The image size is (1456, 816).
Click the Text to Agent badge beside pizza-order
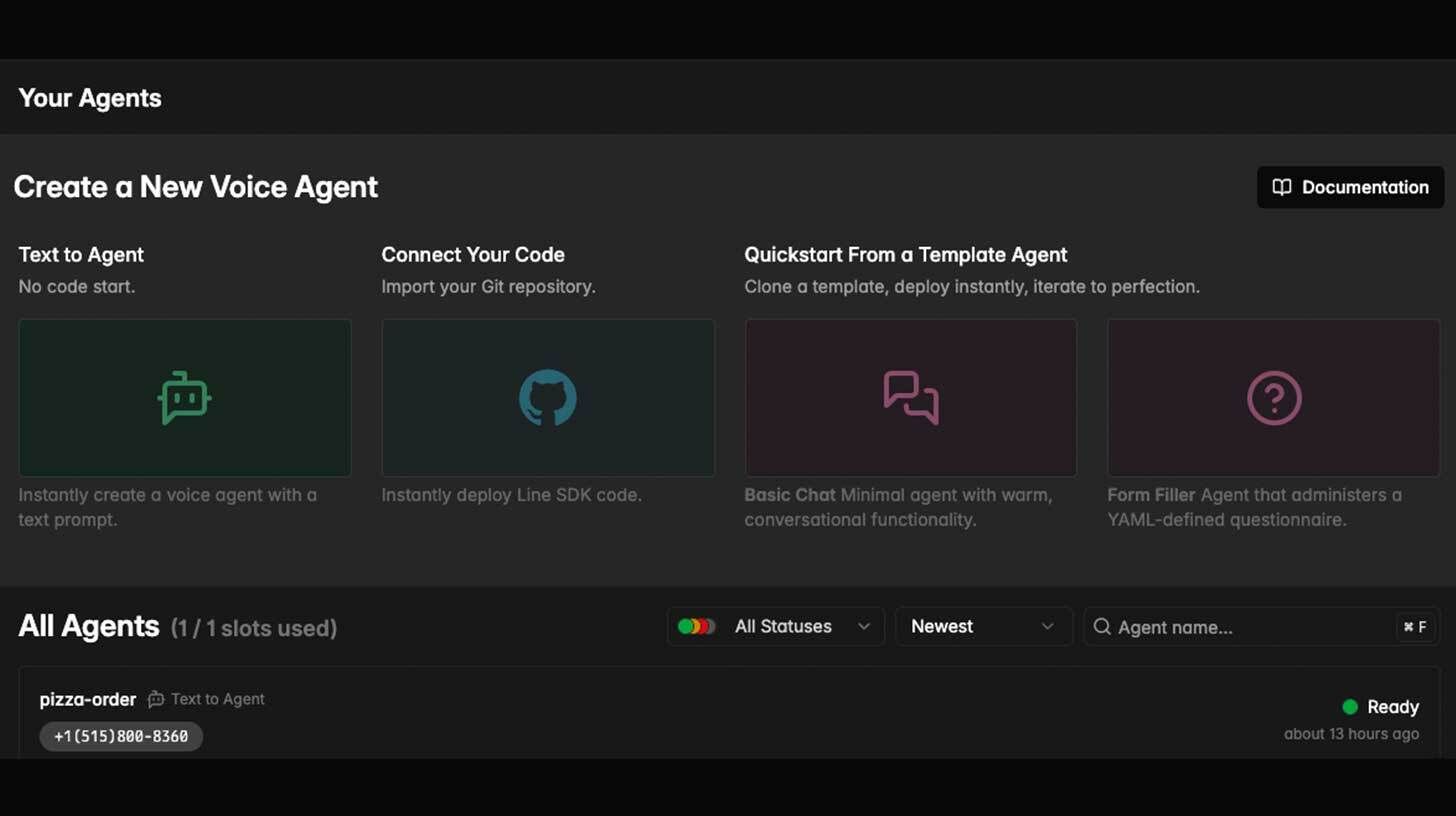click(x=206, y=699)
